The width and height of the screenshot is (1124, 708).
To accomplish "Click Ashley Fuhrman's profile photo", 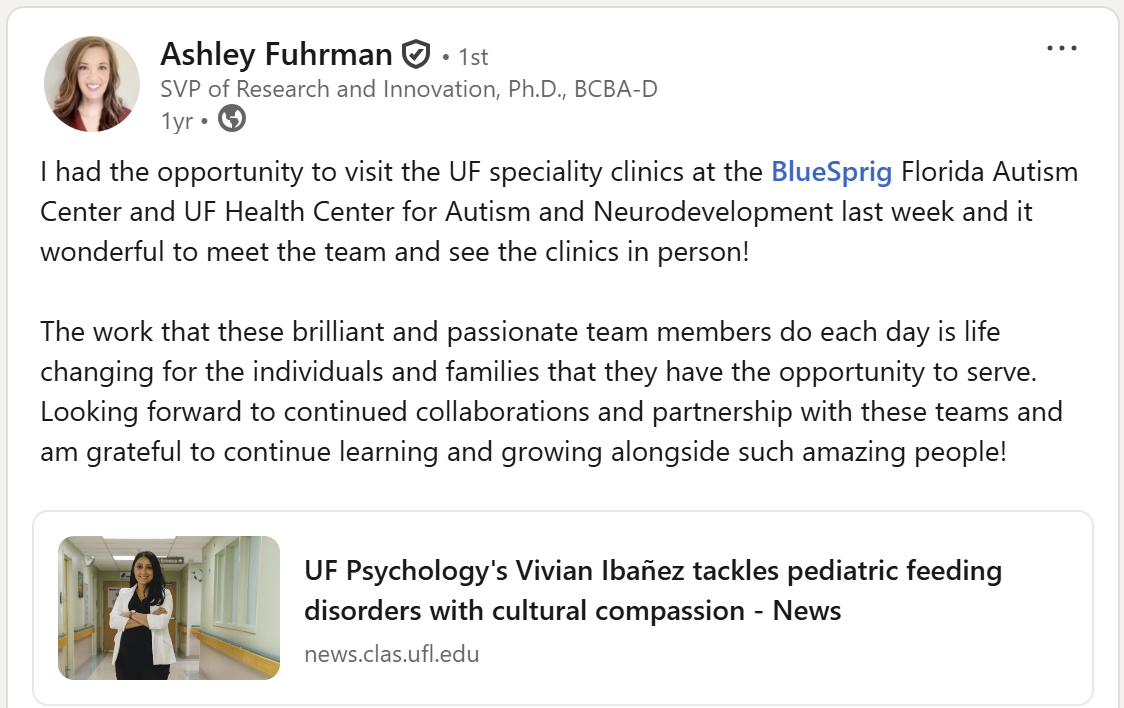I will click(92, 84).
